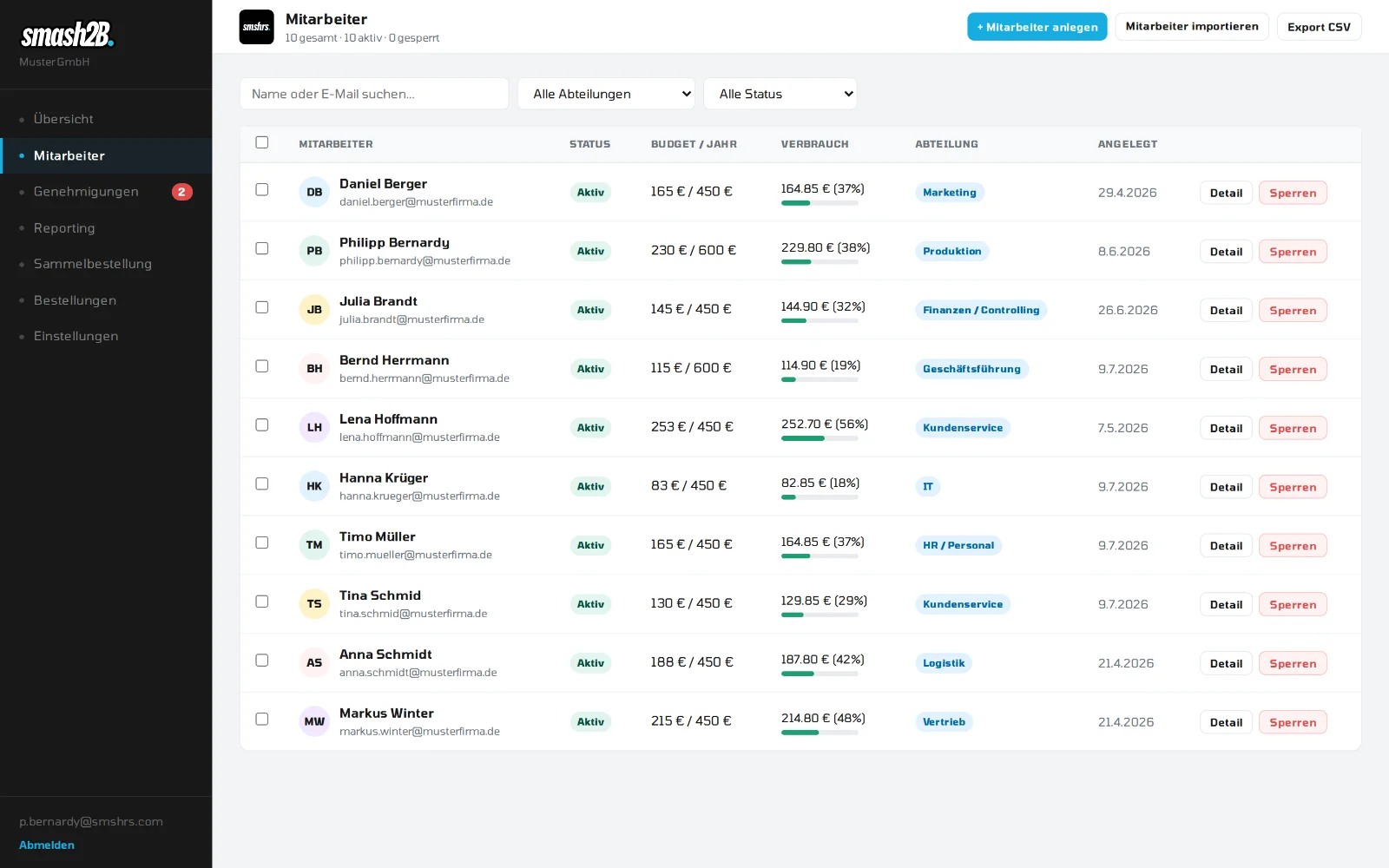Click Tina Schmid's TS avatar

pyautogui.click(x=314, y=604)
